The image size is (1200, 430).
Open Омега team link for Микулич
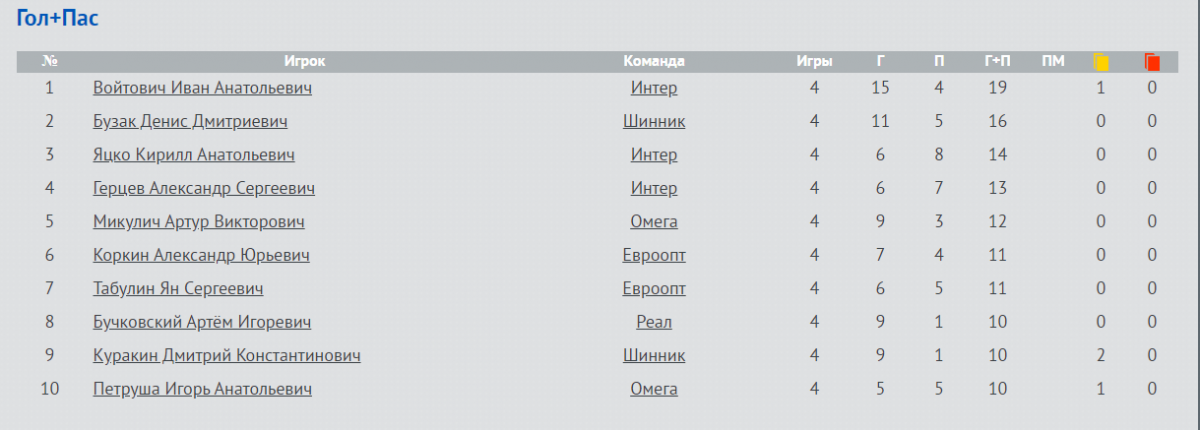[x=654, y=222]
